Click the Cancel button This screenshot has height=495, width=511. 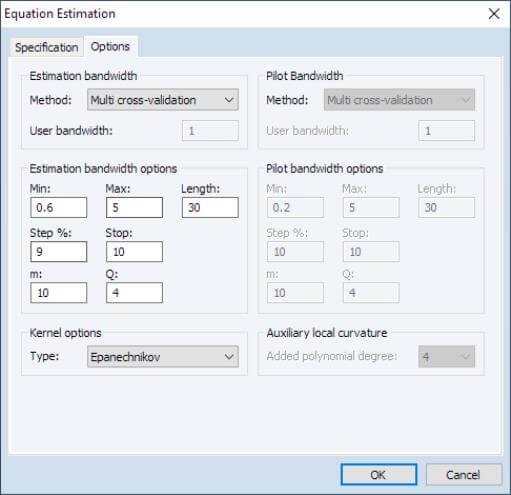(464, 475)
